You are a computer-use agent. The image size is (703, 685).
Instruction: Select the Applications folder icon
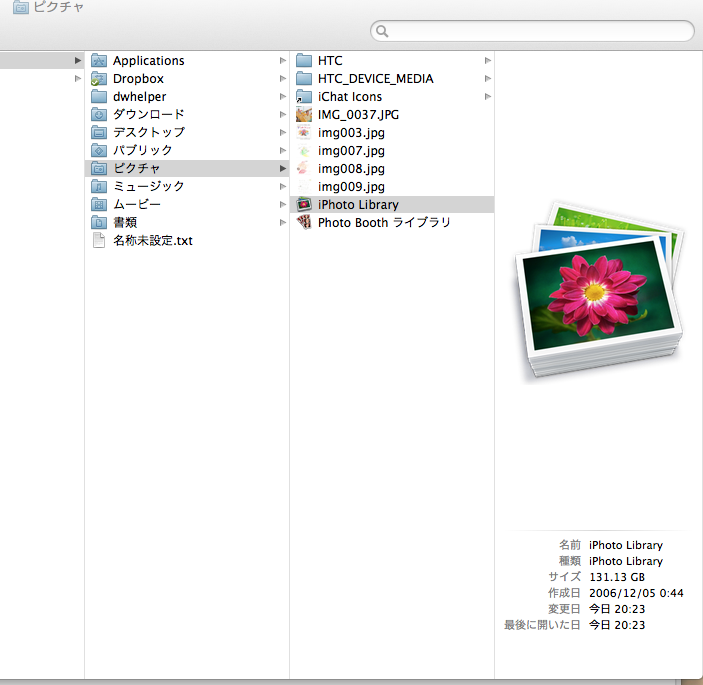click(99, 61)
